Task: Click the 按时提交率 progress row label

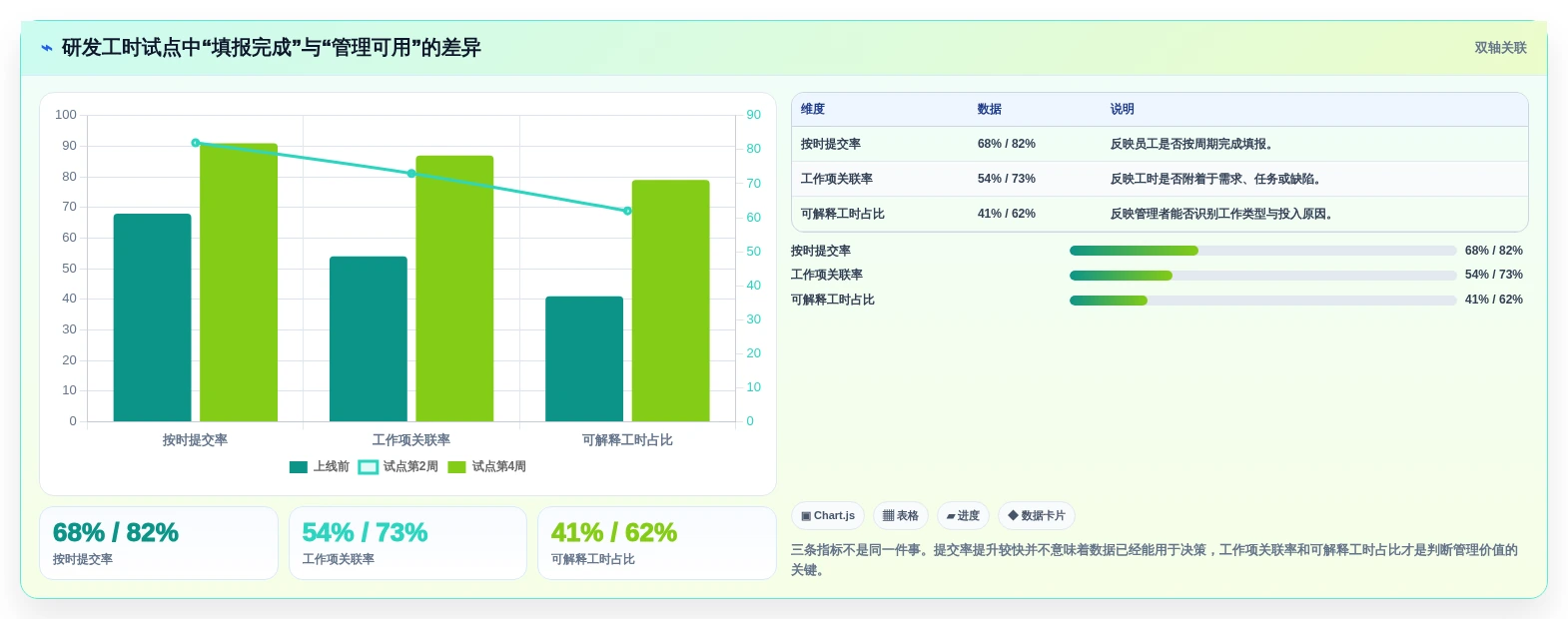Action: (821, 251)
